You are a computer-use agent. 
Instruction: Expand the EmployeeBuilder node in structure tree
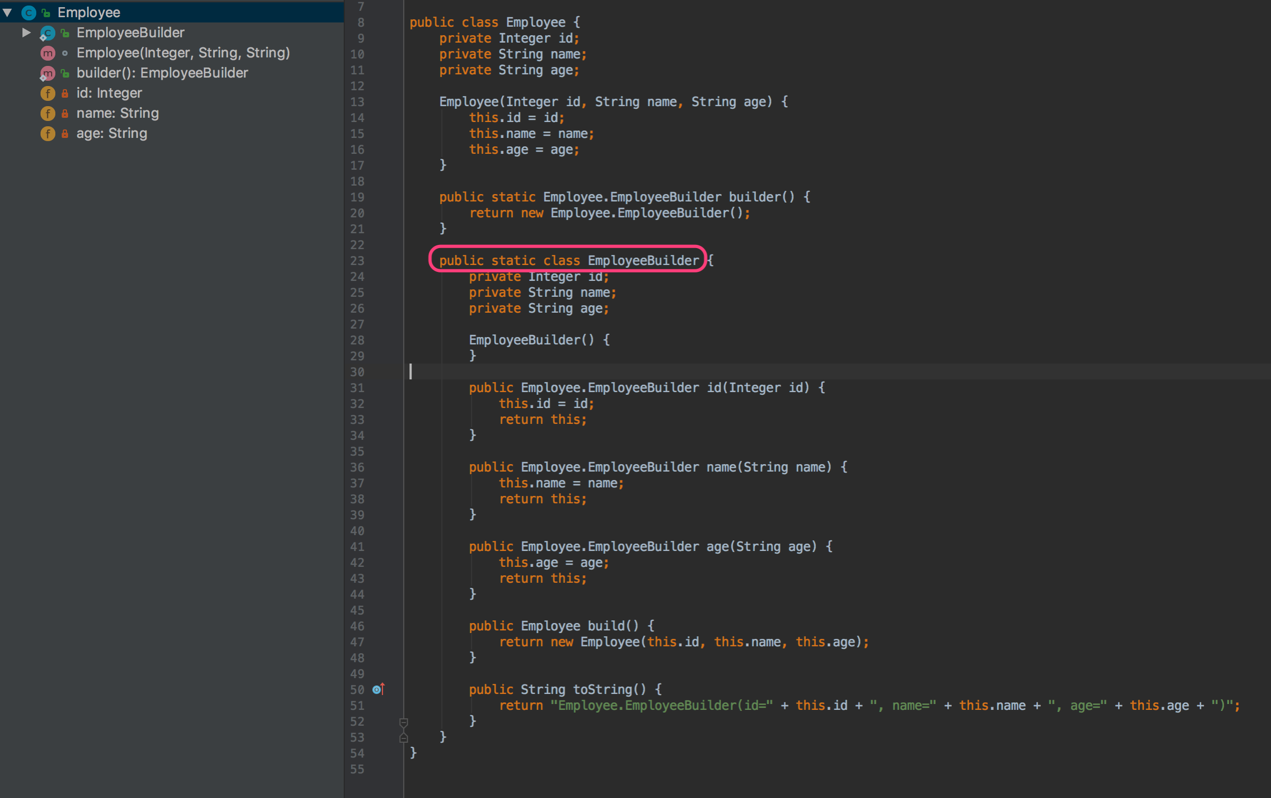[26, 33]
